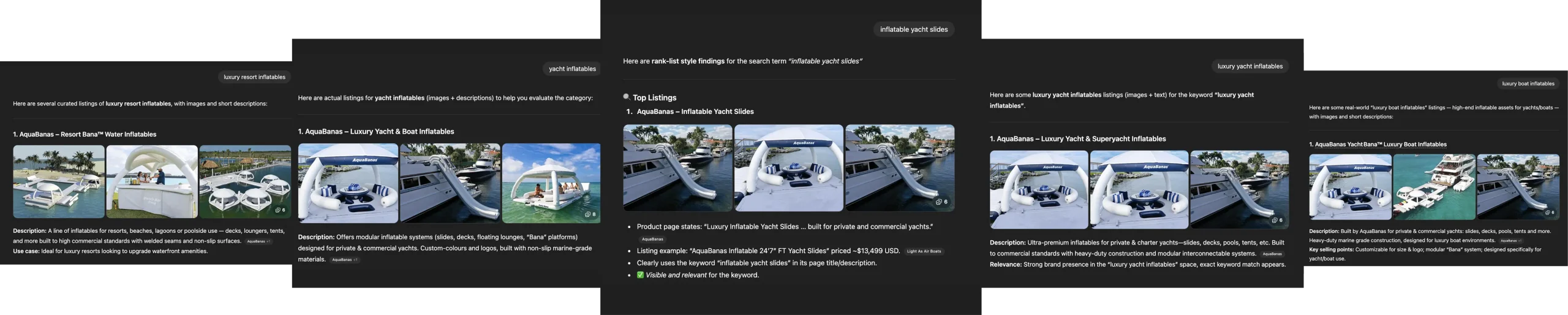Open image gallery badge in luxury resort inflatables panel
The height and width of the screenshot is (315, 1568).
click(281, 210)
